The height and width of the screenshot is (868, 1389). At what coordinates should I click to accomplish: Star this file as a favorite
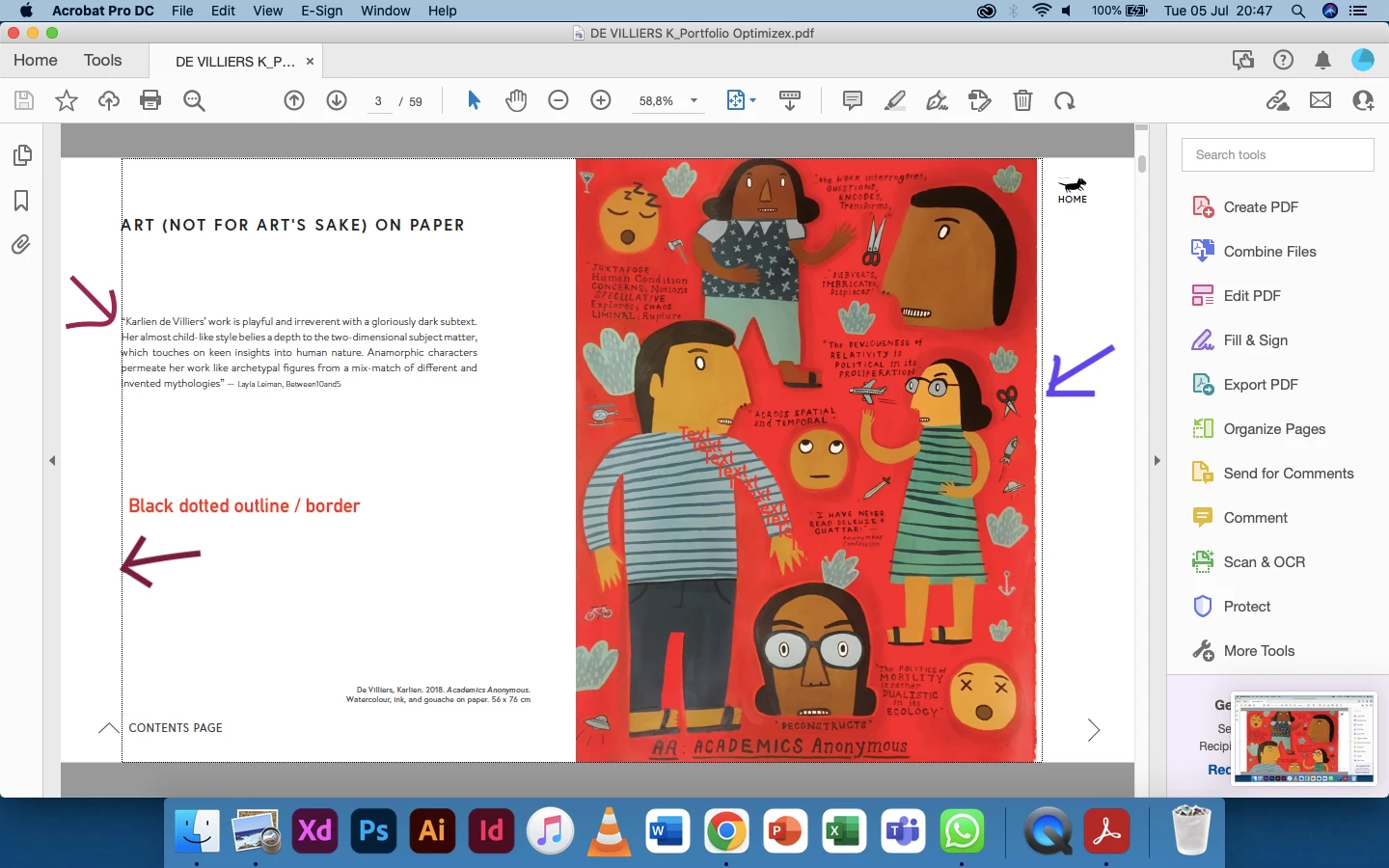point(67,100)
